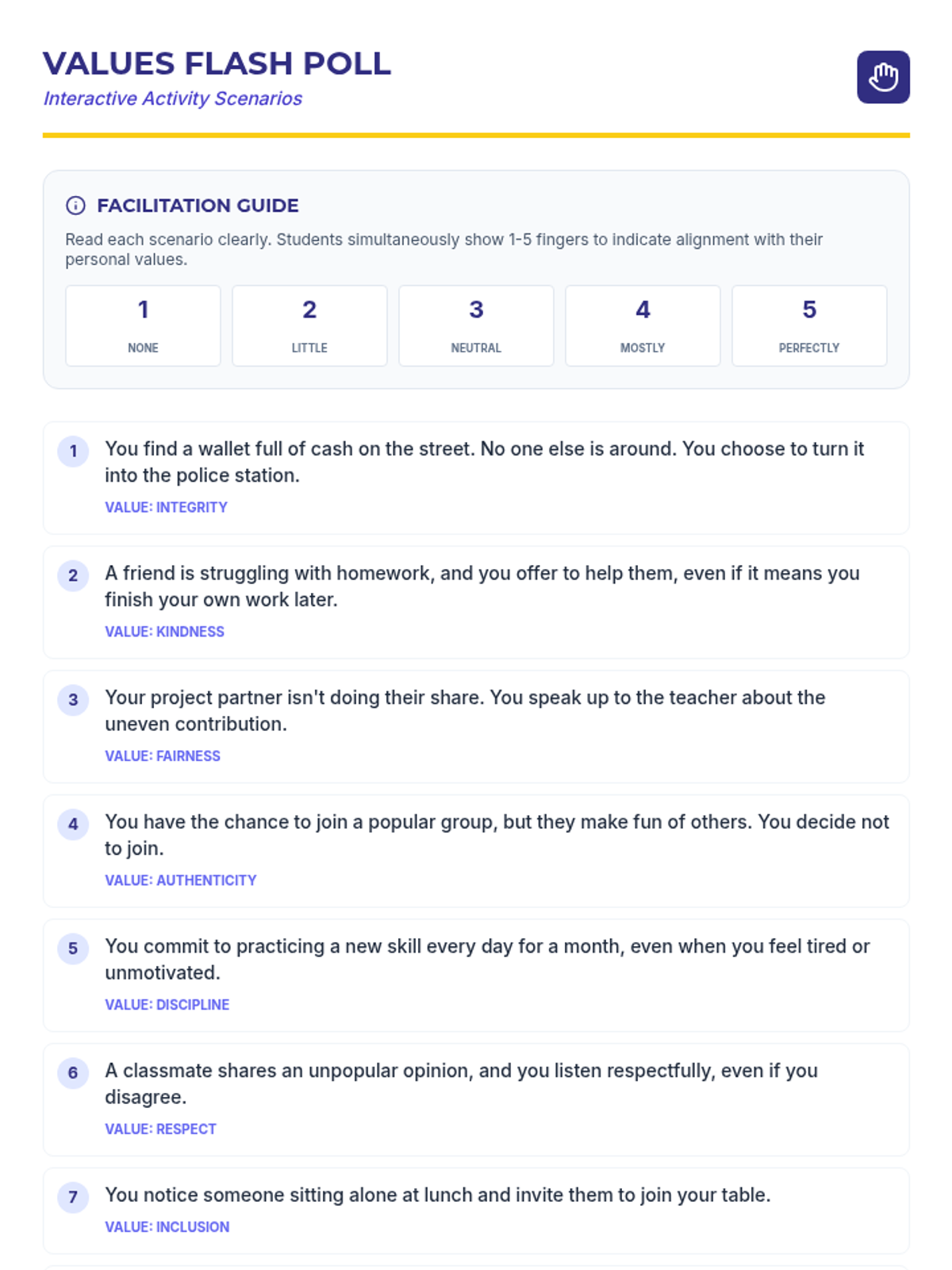Select rating 2 Little box
This screenshot has width=952, height=1270.
click(x=309, y=325)
